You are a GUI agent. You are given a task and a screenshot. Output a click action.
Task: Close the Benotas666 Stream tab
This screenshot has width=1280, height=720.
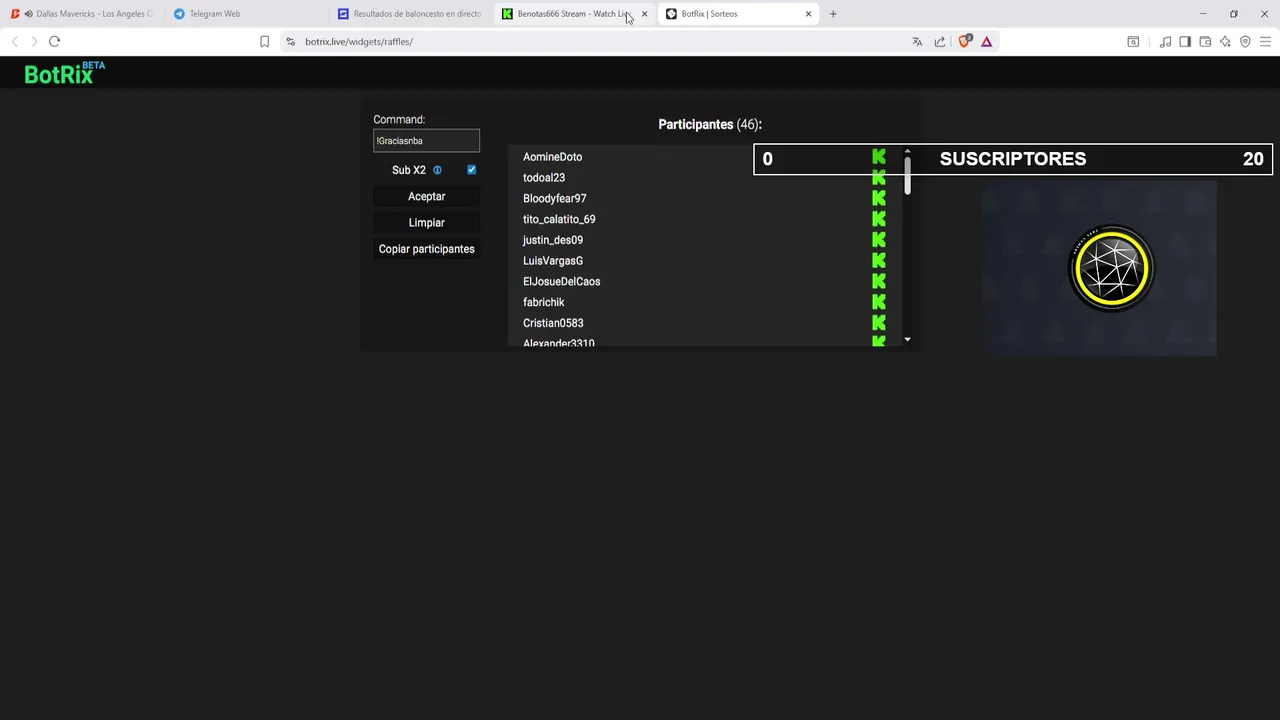pos(644,14)
